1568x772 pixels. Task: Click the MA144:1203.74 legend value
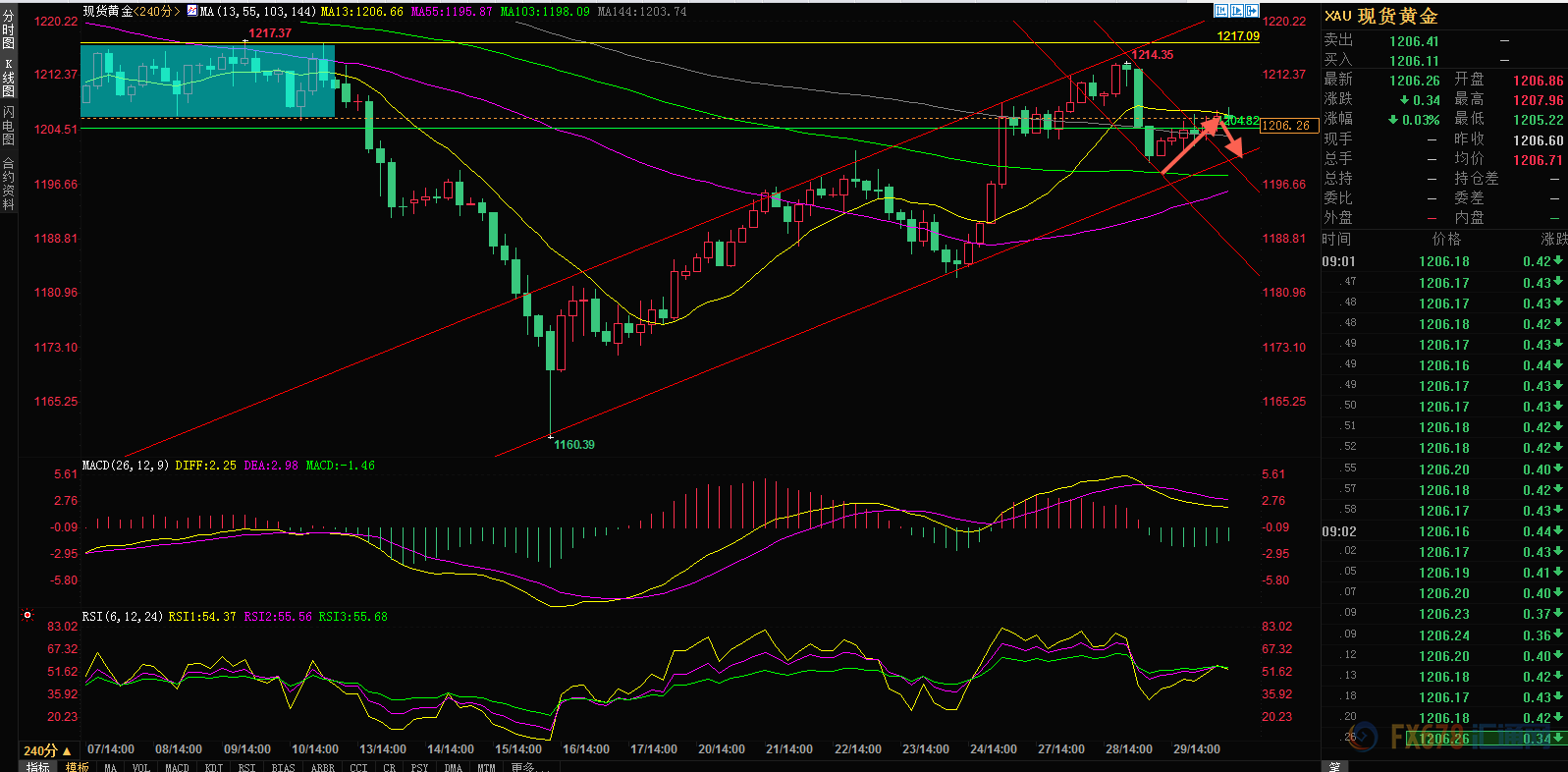coord(642,12)
